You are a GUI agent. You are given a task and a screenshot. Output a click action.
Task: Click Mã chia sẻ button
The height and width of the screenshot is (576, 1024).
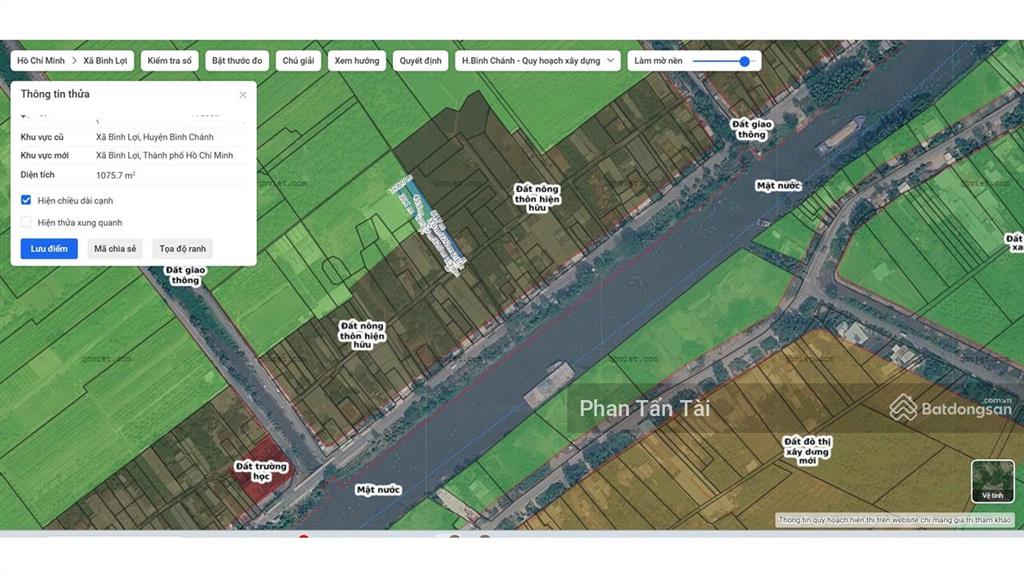pyautogui.click(x=115, y=248)
